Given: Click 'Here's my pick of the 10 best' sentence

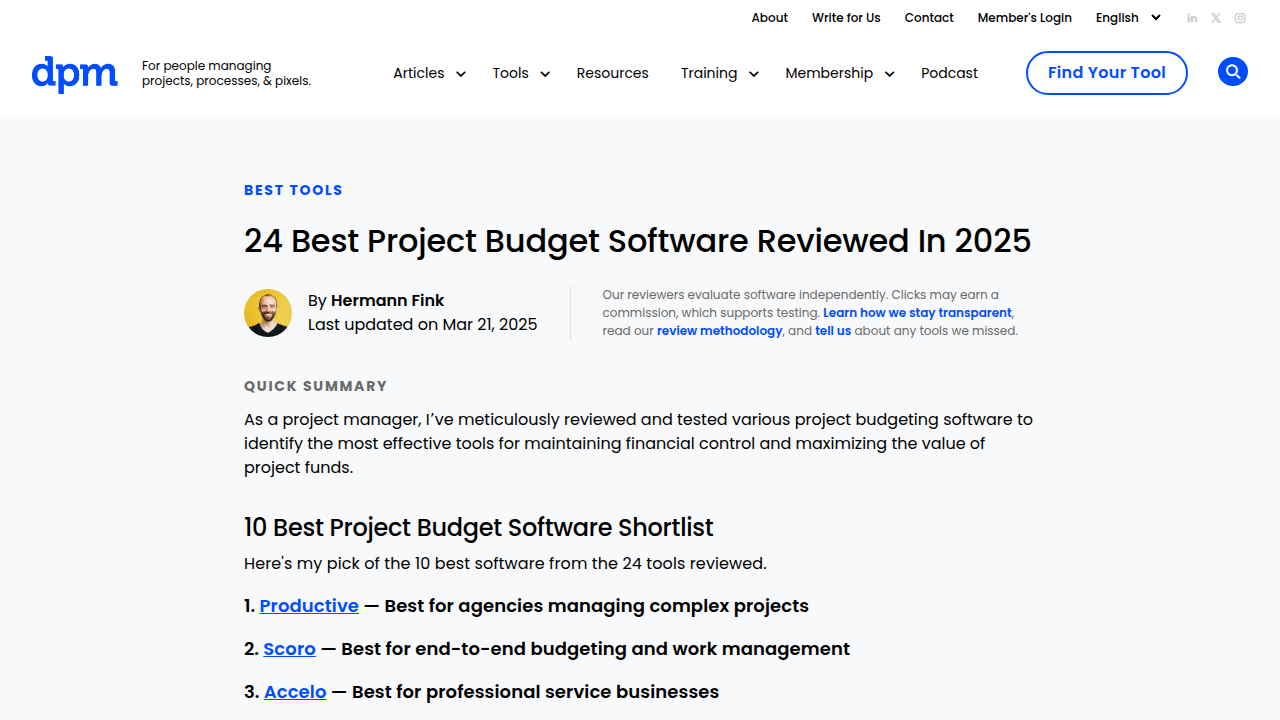Looking at the screenshot, I should [x=505, y=564].
